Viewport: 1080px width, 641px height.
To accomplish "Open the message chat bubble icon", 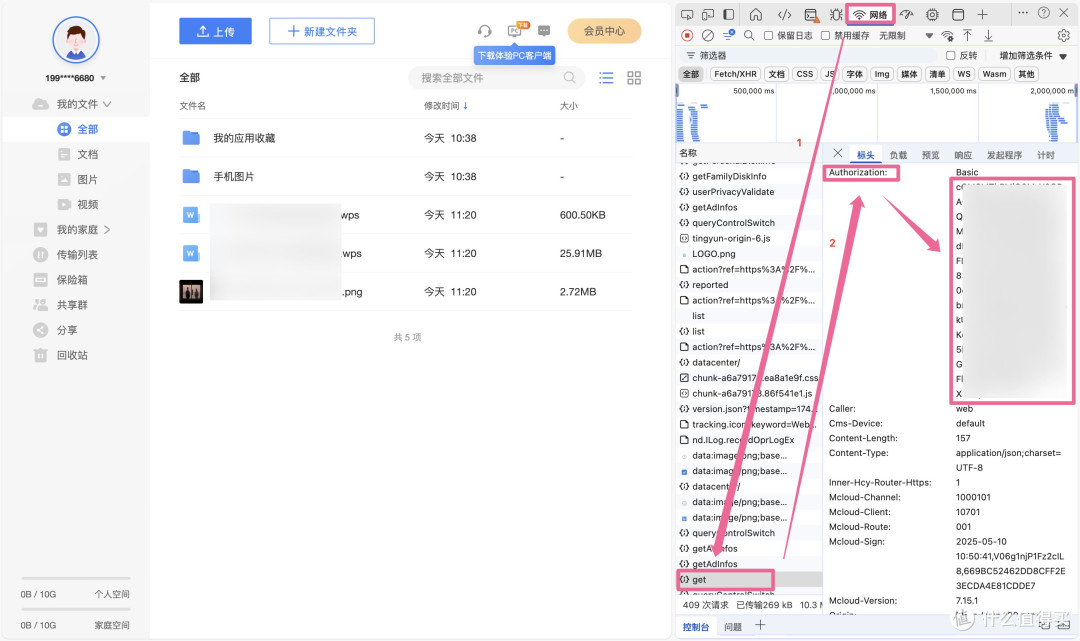I will tap(544, 31).
